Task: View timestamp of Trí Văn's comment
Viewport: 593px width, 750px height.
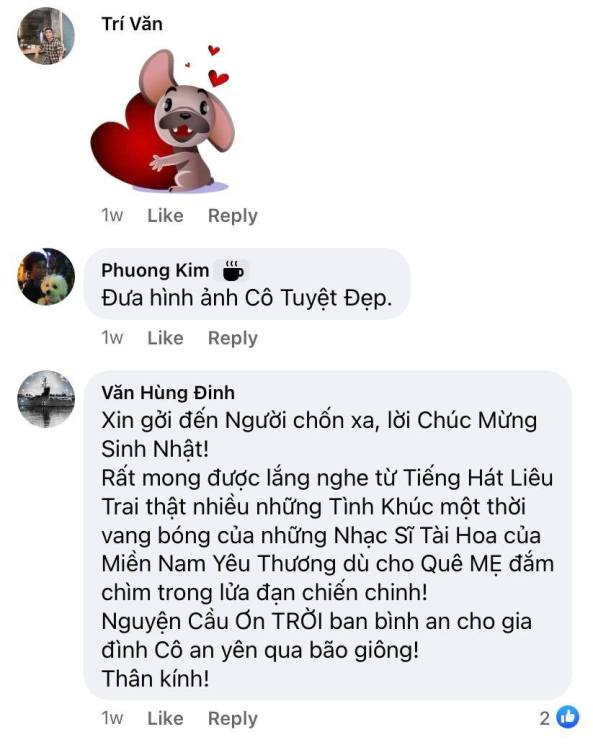Action: pos(112,216)
